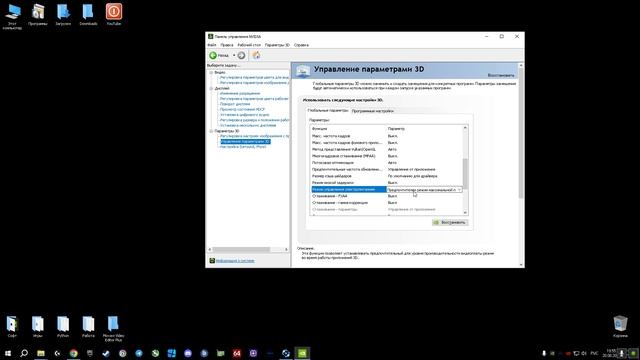Open File Explorer from the taskbar
This screenshot has width=640, height=360.
pyautogui.click(x=41, y=353)
